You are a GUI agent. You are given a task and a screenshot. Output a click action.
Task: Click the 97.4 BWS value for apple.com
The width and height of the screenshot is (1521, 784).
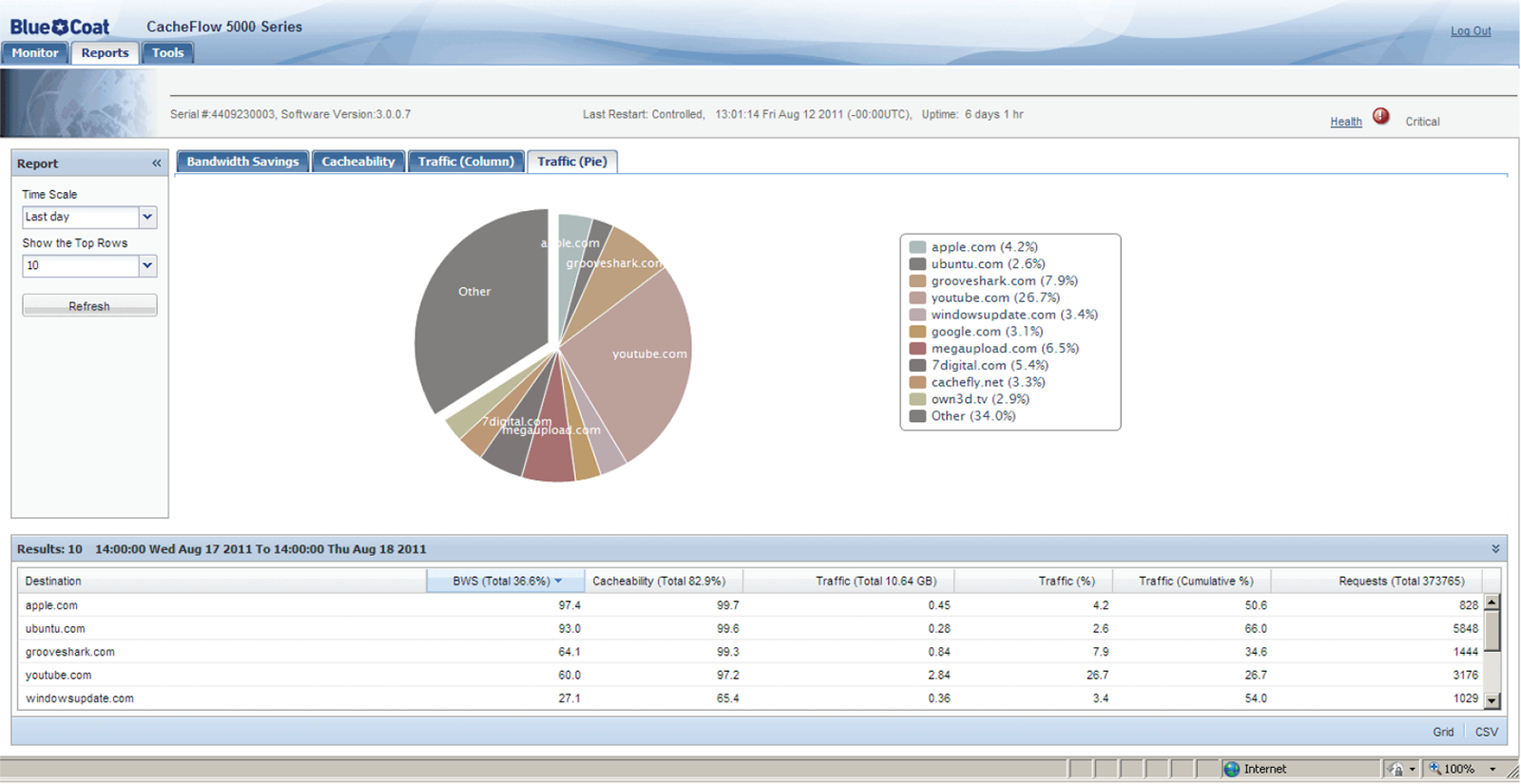click(x=569, y=605)
